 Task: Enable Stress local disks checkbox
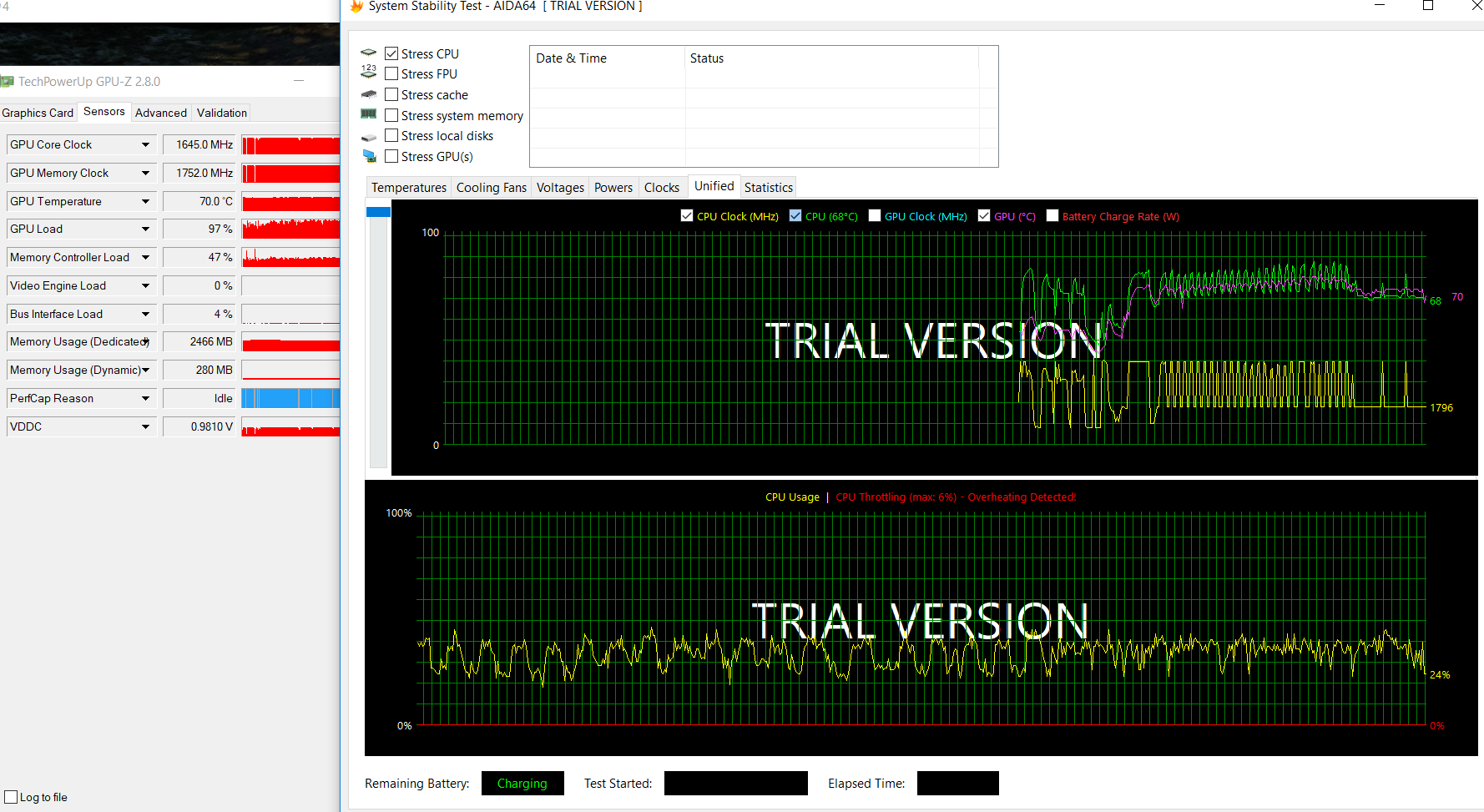click(x=391, y=135)
